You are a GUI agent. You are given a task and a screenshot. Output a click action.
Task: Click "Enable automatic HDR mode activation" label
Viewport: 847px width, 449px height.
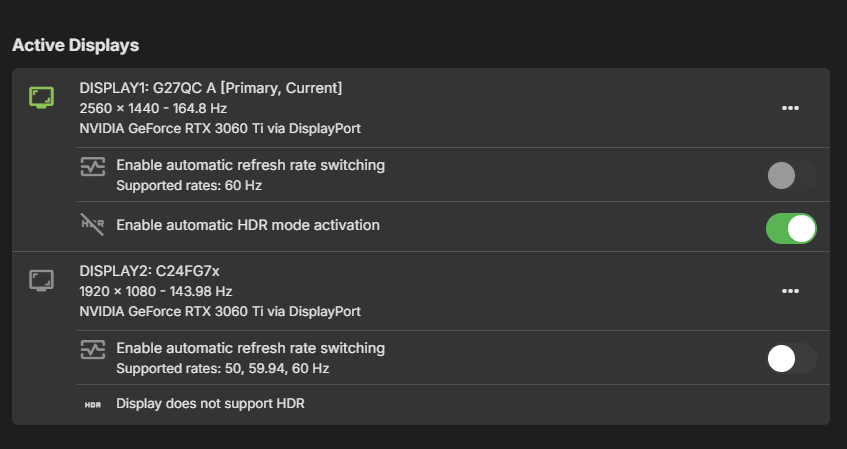(247, 225)
